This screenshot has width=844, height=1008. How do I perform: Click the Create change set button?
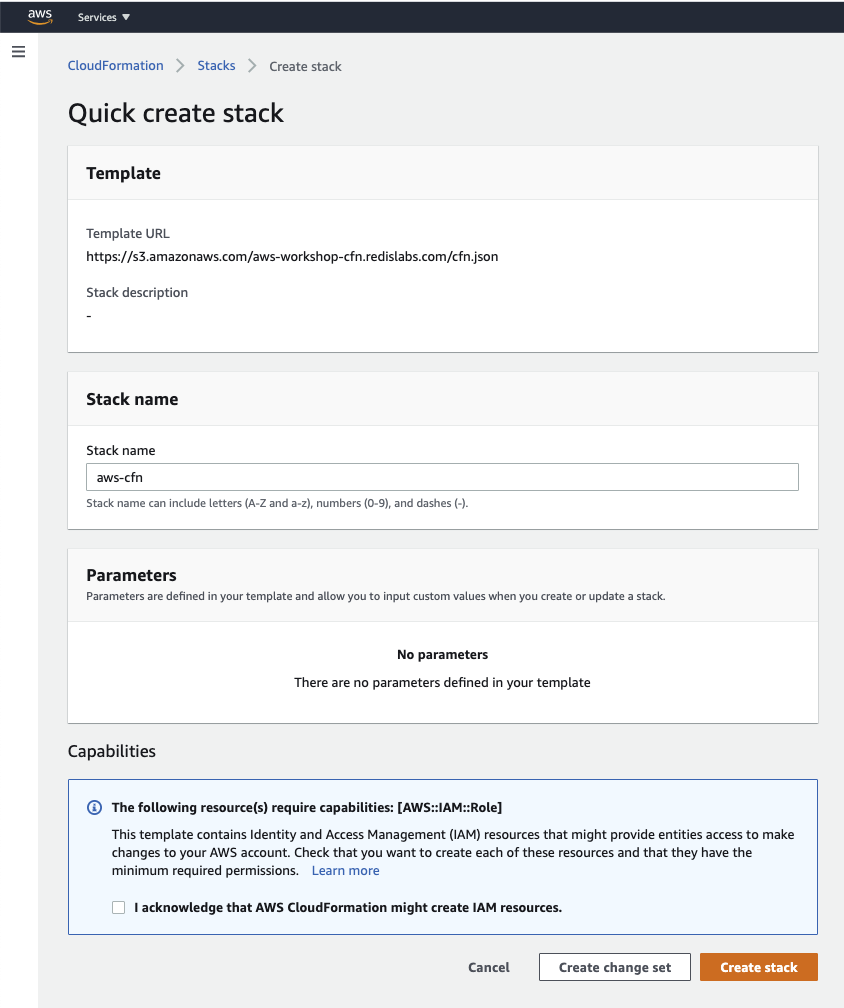click(614, 967)
